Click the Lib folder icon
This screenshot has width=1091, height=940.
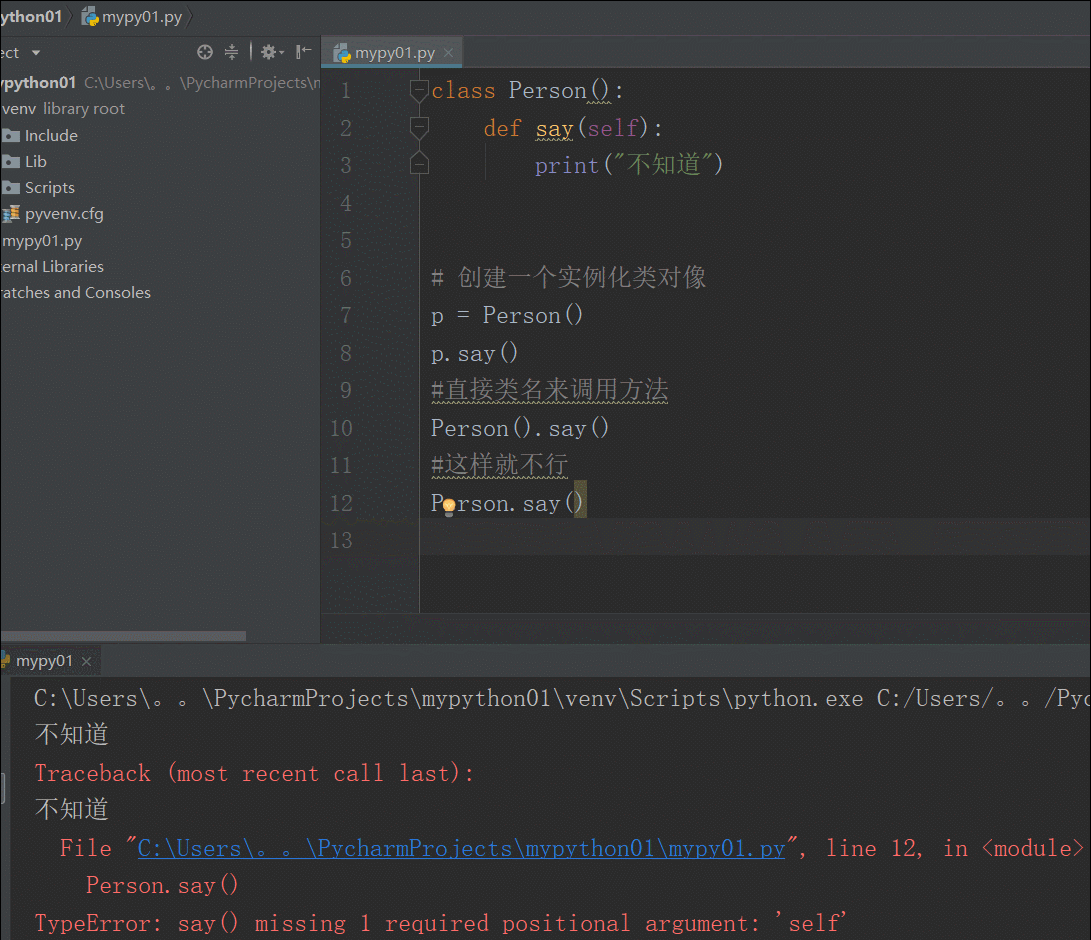11,162
